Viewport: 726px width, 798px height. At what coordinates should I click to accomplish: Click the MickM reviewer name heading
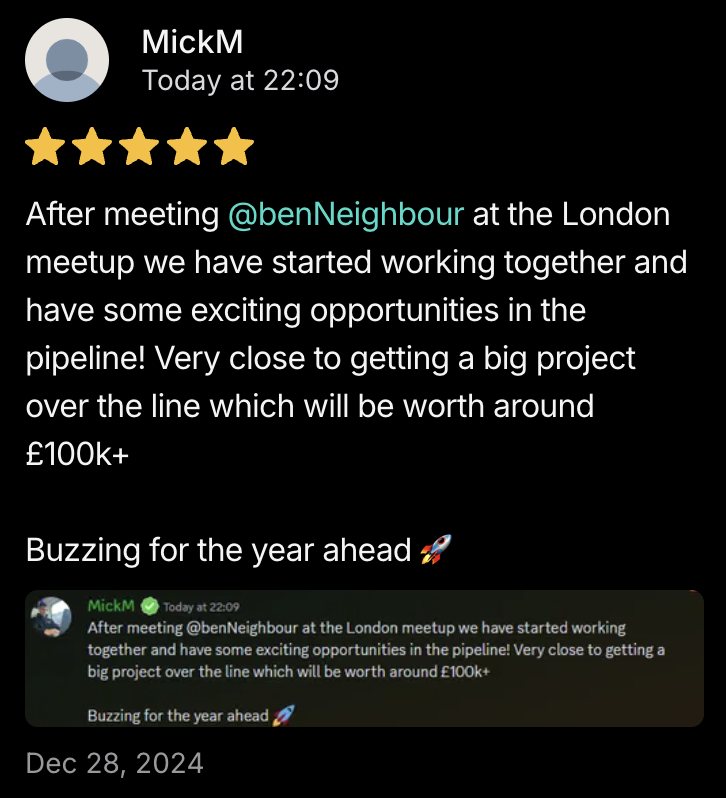(x=192, y=42)
